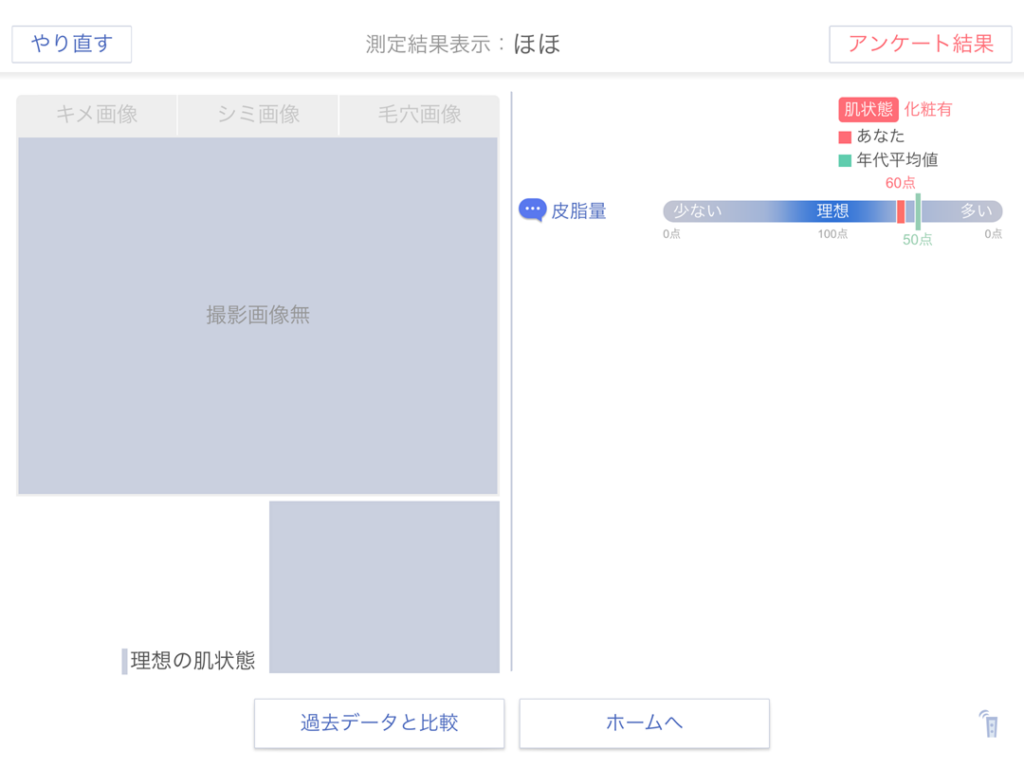Click the green average marker on bar

pyautogui.click(x=918, y=211)
